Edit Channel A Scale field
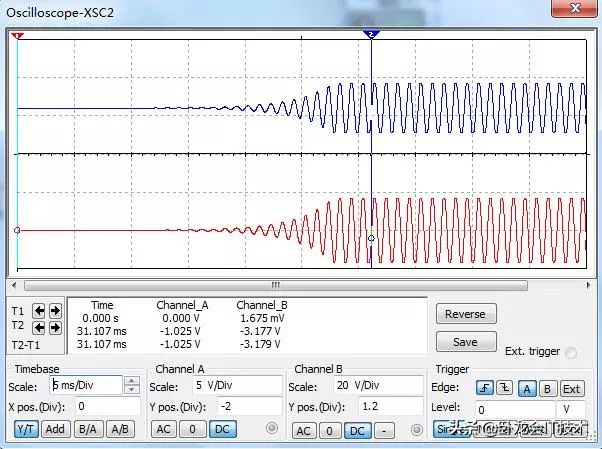The width and height of the screenshot is (602, 449). click(237, 385)
